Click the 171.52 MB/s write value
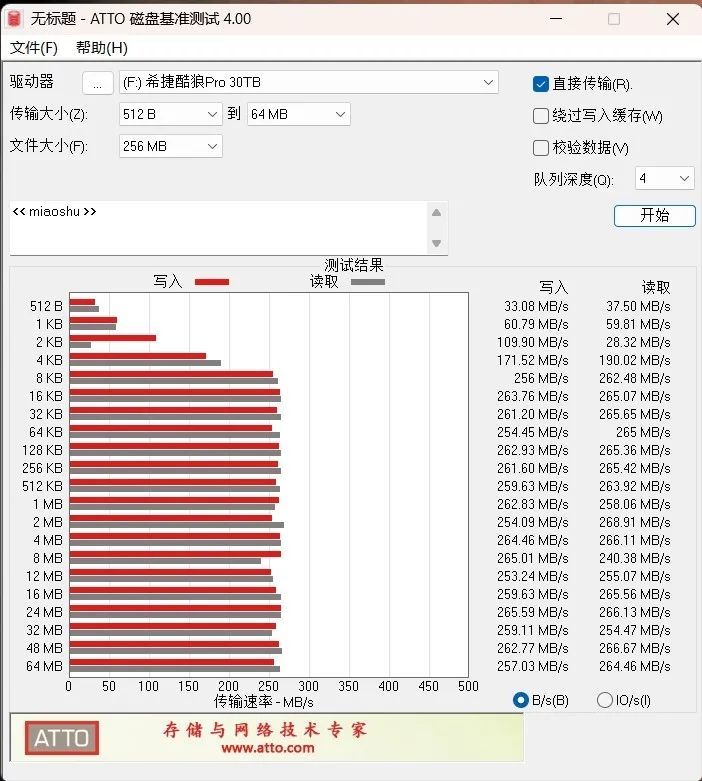Screen dimensions: 702x781 (x=532, y=360)
